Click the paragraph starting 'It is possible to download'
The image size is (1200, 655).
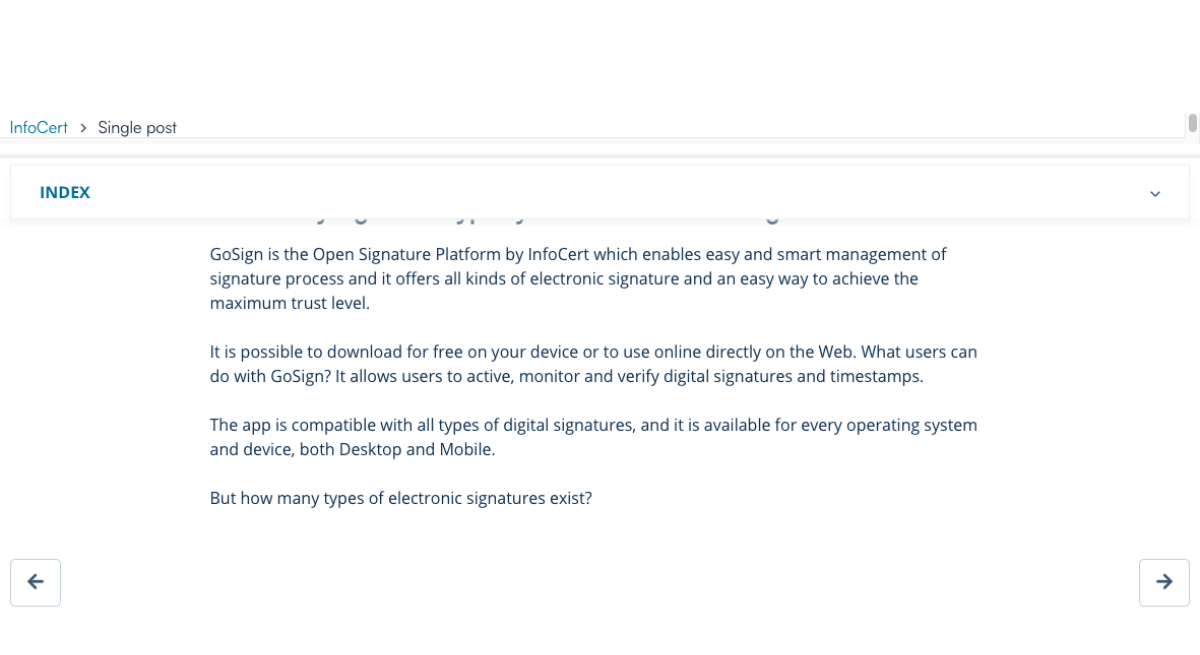(x=594, y=364)
